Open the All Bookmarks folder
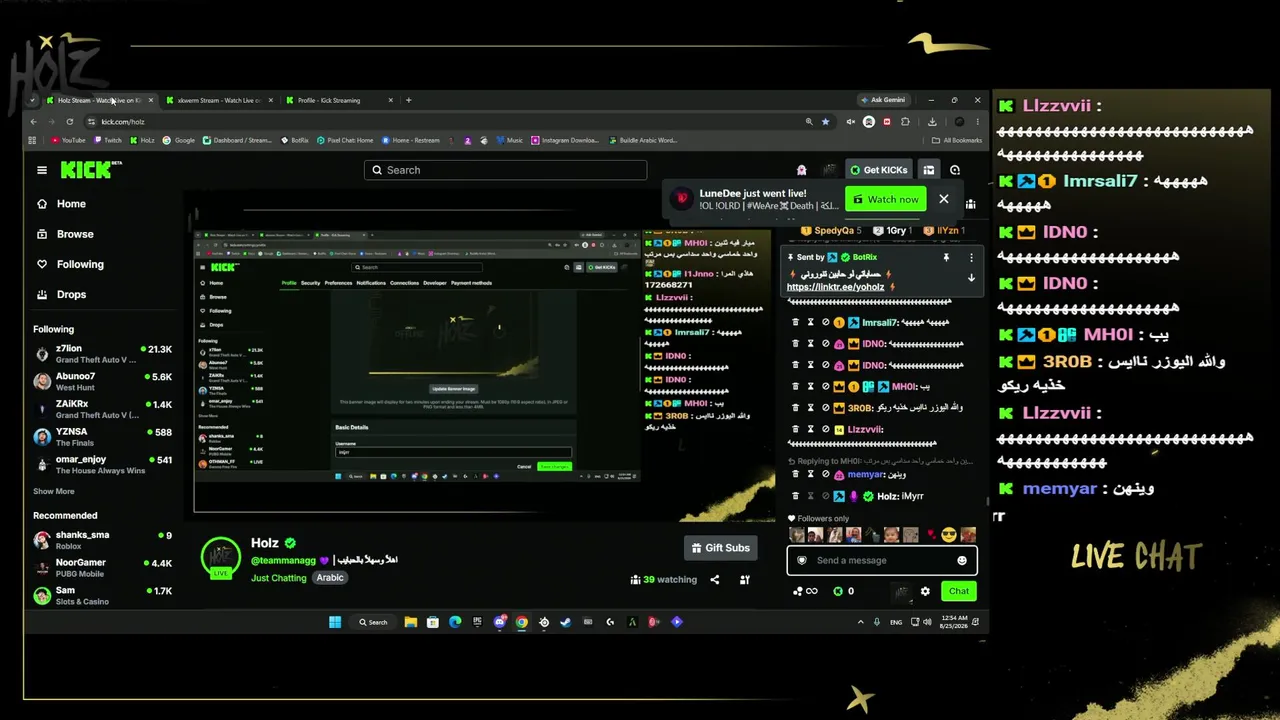 (957, 140)
